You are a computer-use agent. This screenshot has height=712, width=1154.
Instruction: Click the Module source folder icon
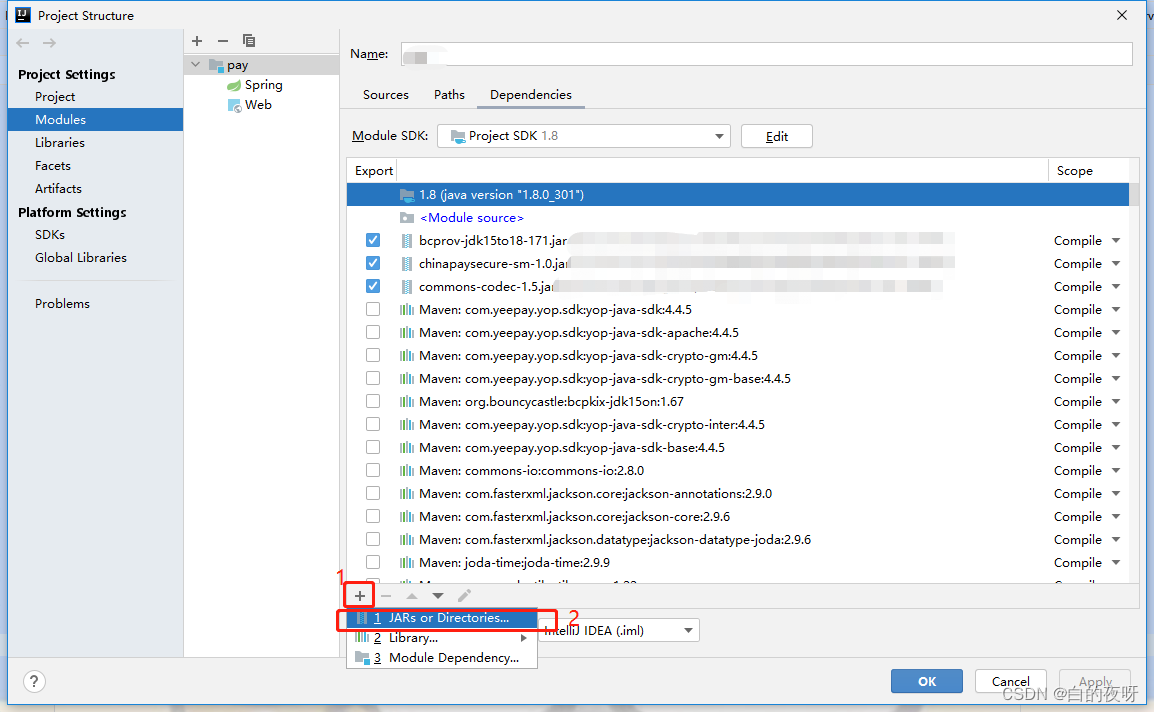pyautogui.click(x=406, y=218)
